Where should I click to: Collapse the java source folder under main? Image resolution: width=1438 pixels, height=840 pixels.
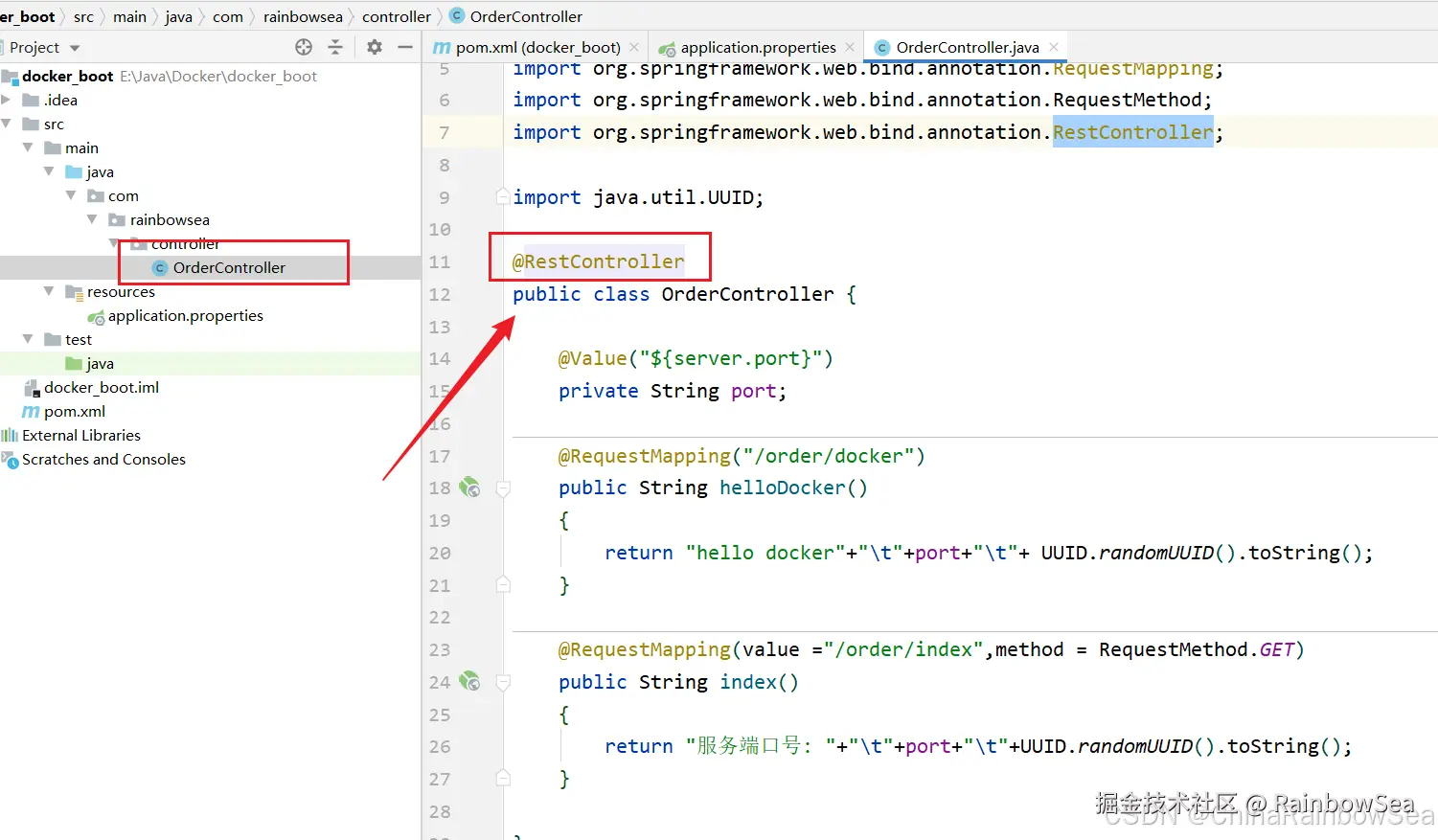click(49, 171)
